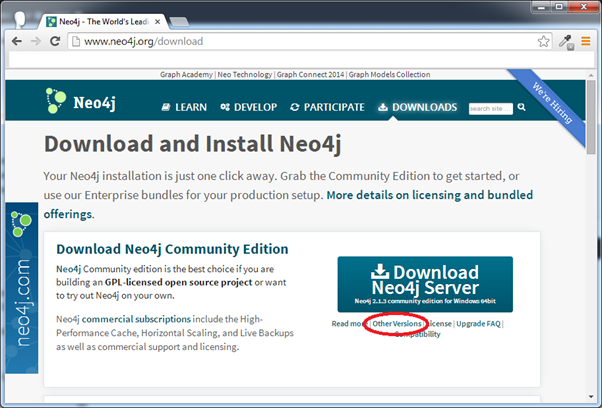Click the magnifier search icon
Image resolution: width=602 pixels, height=408 pixels.
[x=521, y=107]
